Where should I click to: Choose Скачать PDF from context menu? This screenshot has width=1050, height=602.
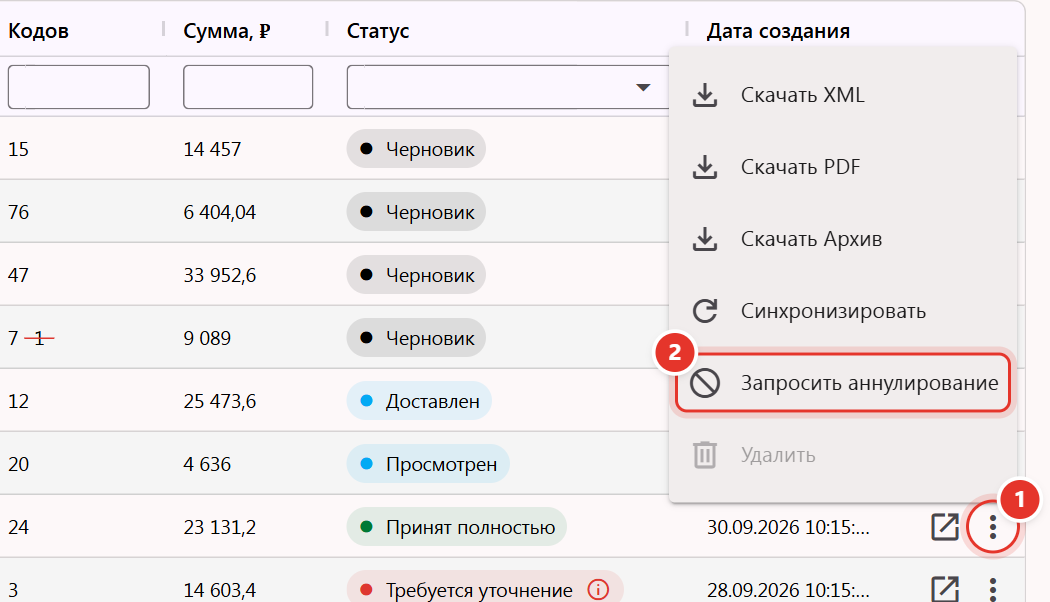842,167
